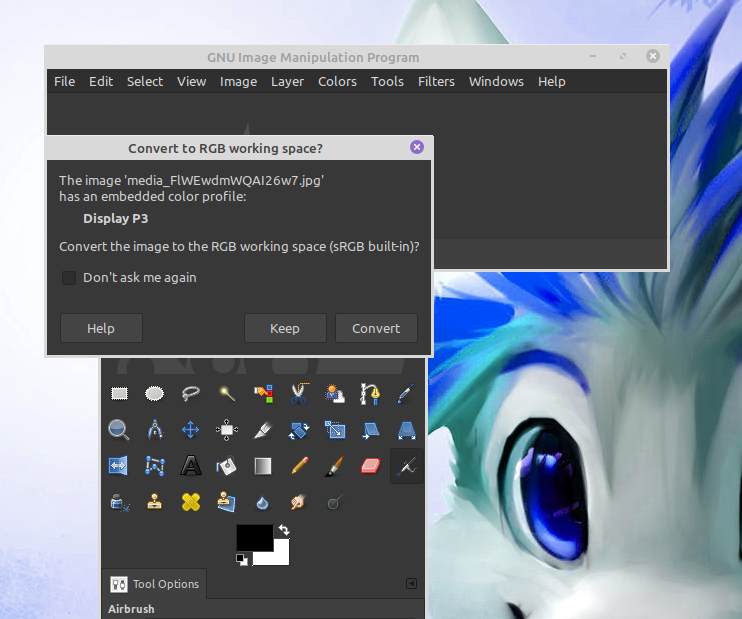742x619 pixels.
Task: Switch to the Tool Options tab
Action: [x=155, y=584]
